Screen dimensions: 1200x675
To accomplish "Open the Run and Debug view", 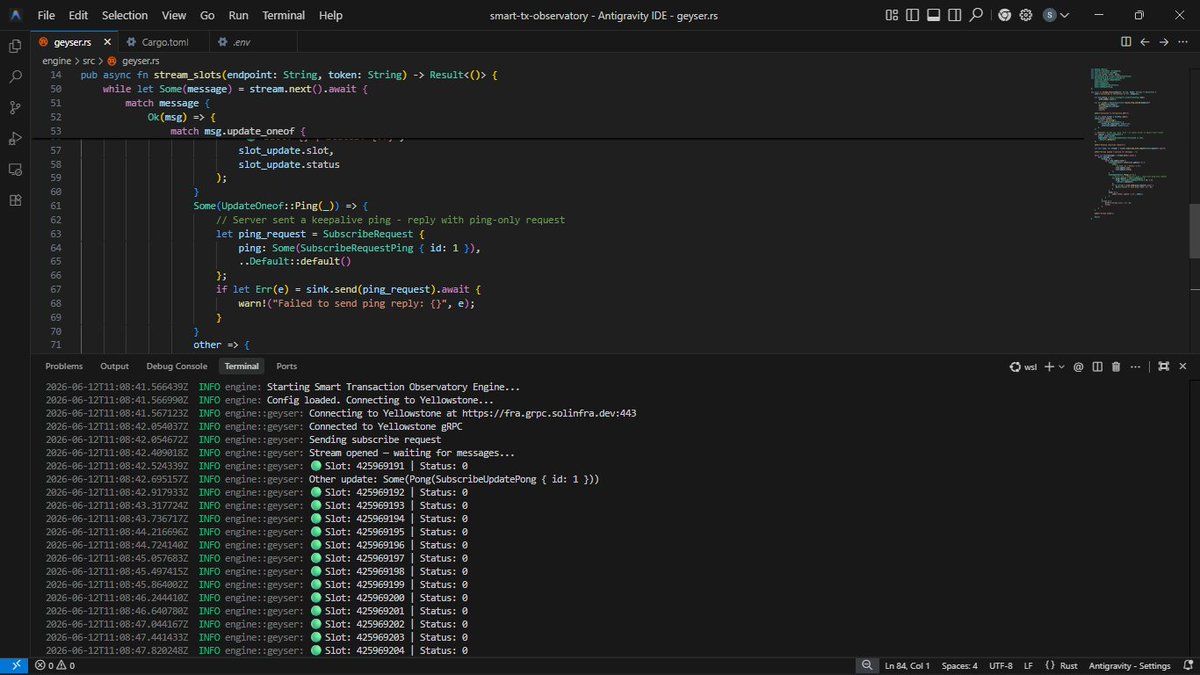I will click(15, 138).
